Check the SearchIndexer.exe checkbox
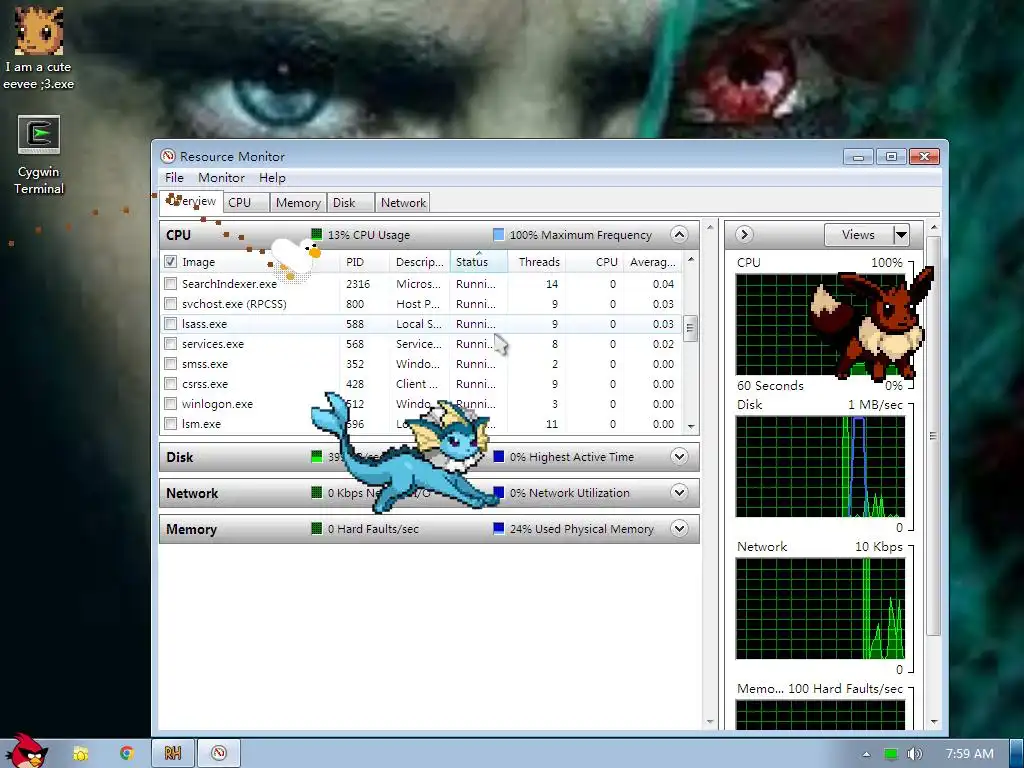The height and width of the screenshot is (768, 1024). 170,283
